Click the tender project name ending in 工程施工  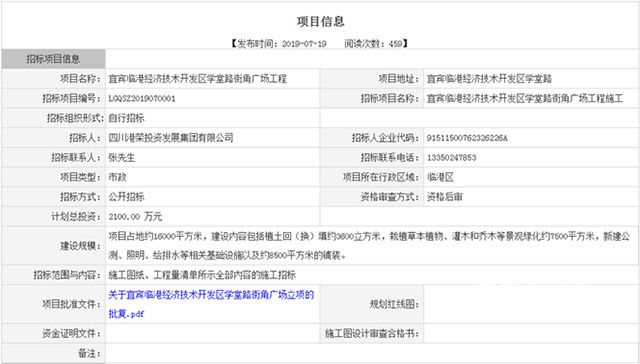point(524,98)
